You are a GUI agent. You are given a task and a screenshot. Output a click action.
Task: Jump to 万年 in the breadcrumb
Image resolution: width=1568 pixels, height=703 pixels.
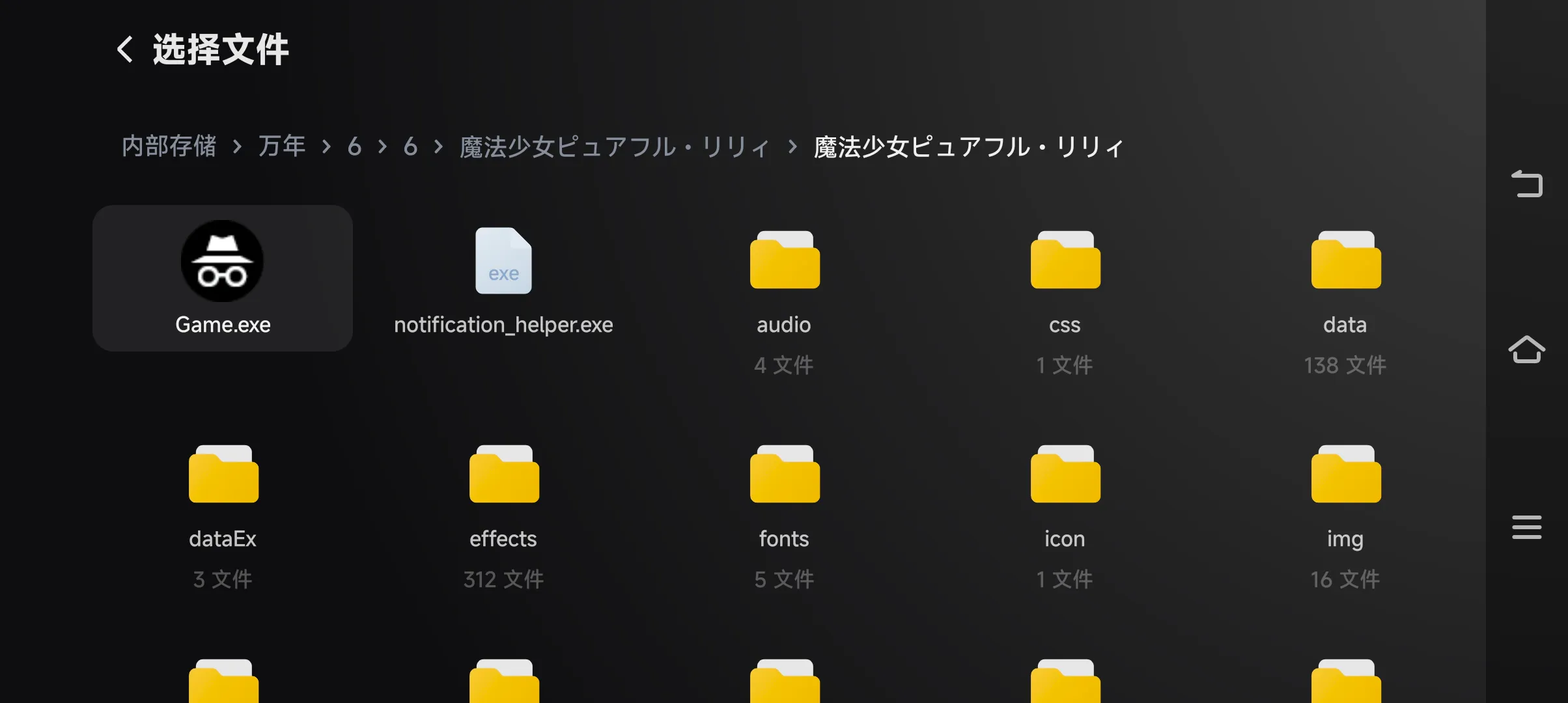click(x=282, y=146)
